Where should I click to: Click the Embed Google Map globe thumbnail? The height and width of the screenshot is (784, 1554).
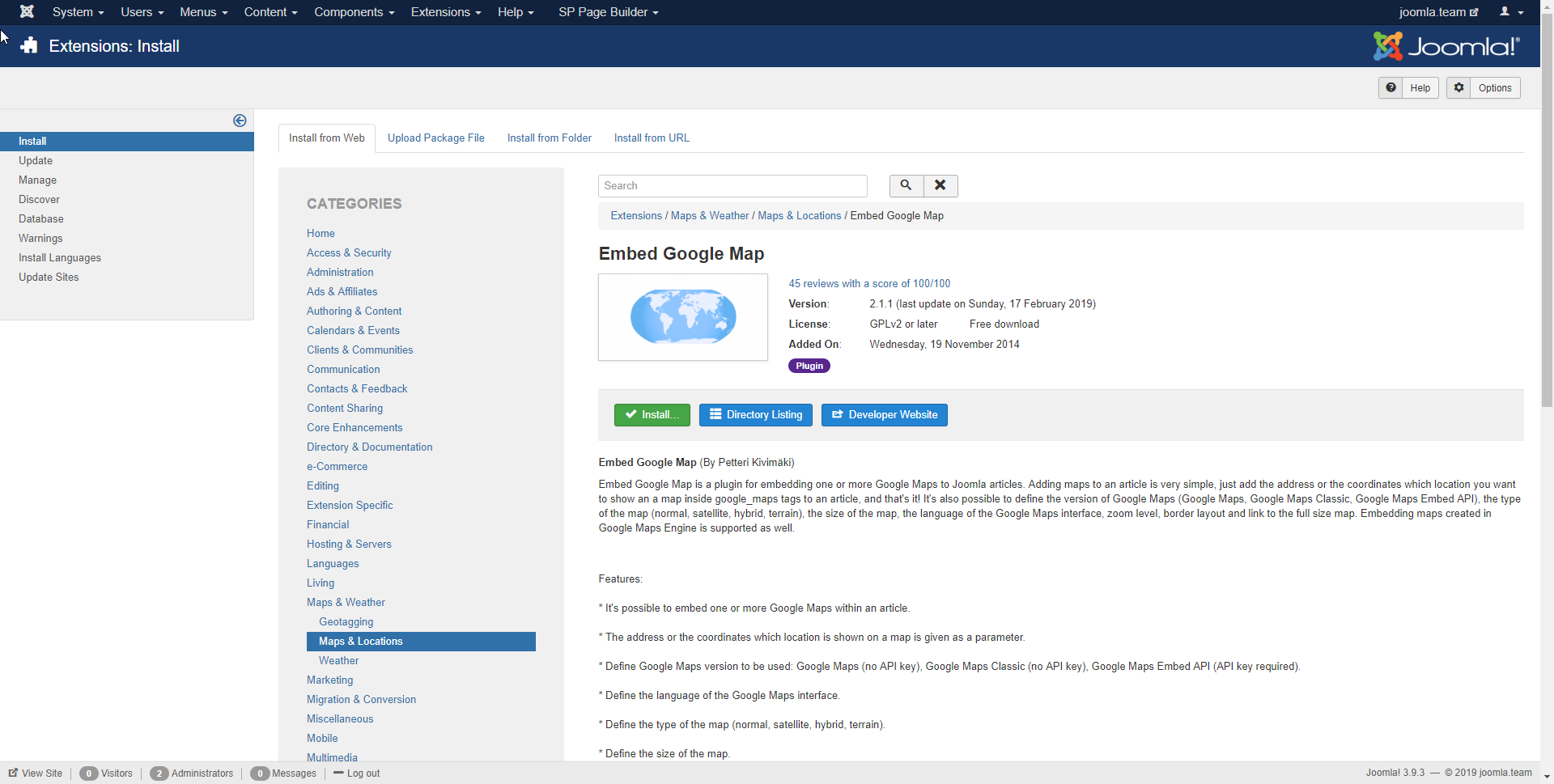point(682,317)
